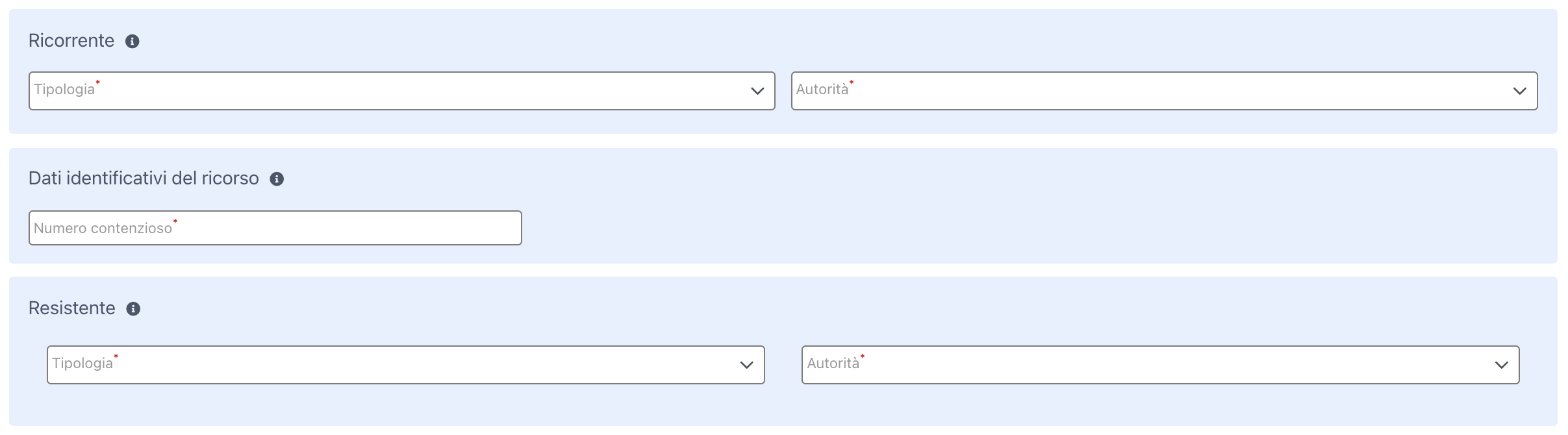Click the Numero contenzioso placeholder text
Viewport: 1568px width, 435px height.
pos(103,229)
